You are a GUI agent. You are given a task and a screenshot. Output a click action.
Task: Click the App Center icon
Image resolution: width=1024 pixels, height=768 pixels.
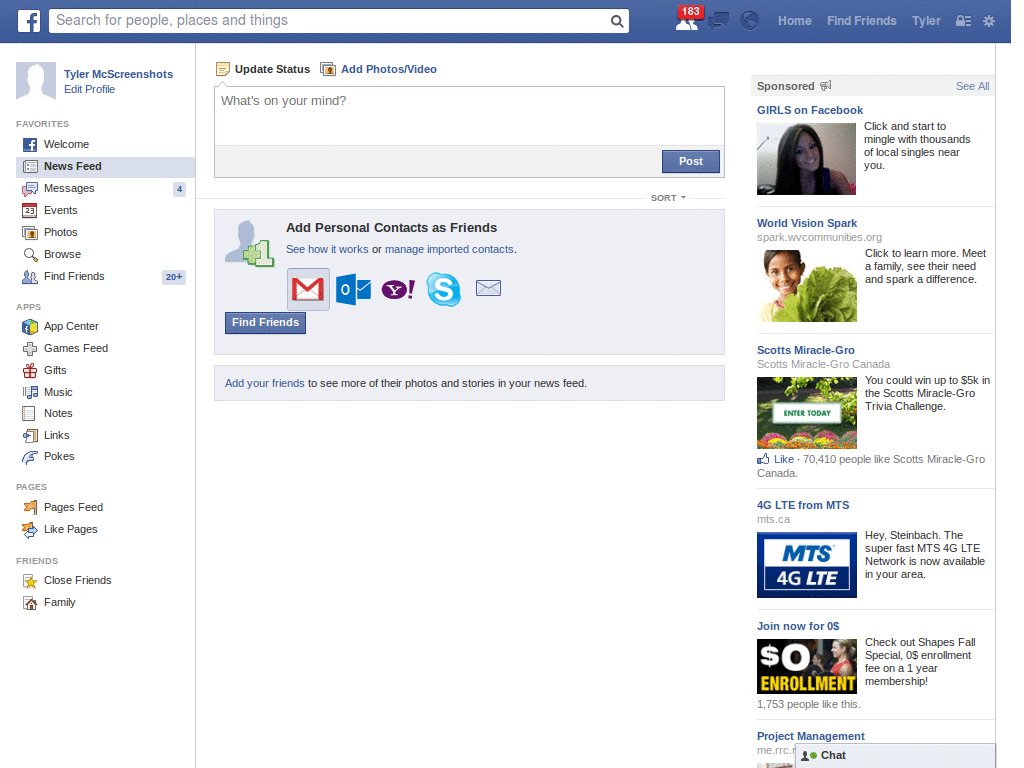(29, 327)
